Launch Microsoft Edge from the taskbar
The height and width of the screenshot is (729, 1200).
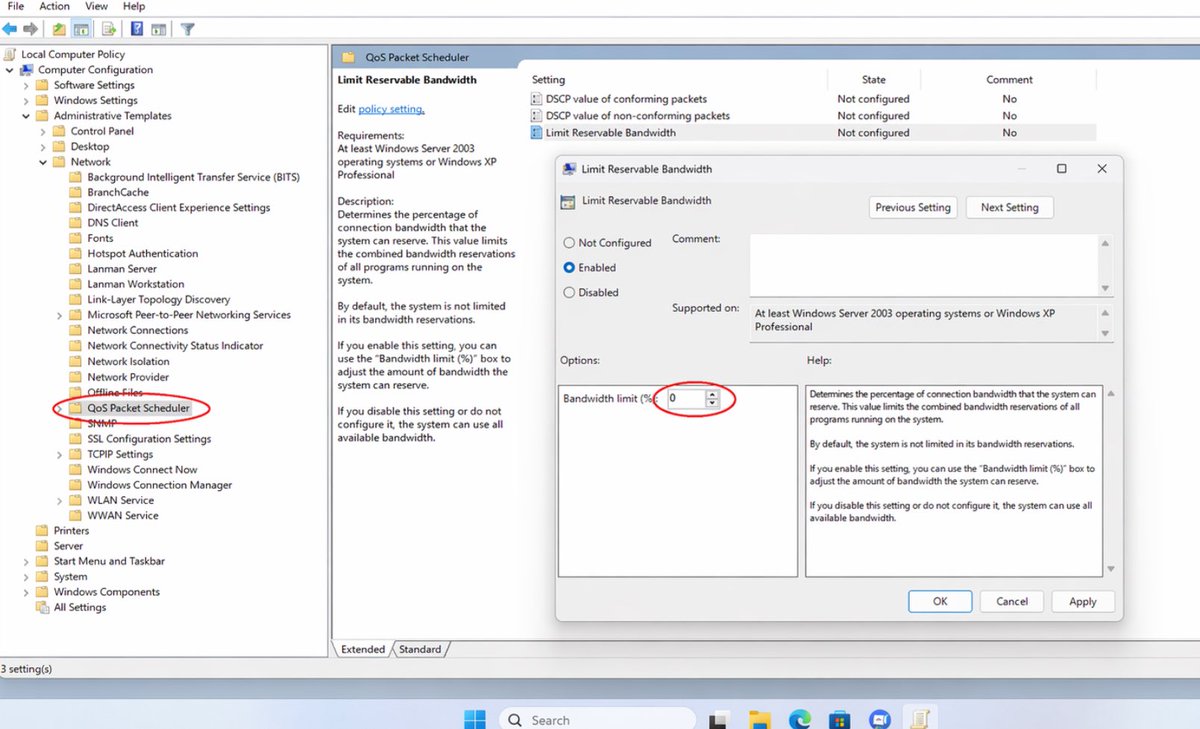click(800, 719)
